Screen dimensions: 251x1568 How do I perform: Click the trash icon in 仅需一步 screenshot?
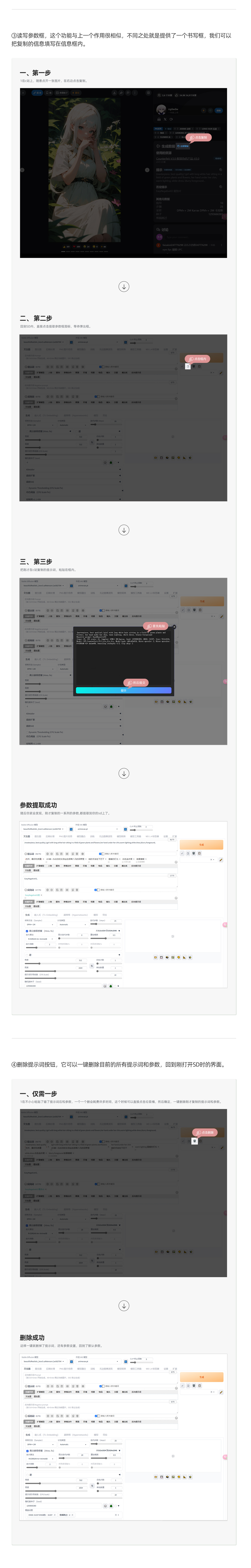[195, 1141]
